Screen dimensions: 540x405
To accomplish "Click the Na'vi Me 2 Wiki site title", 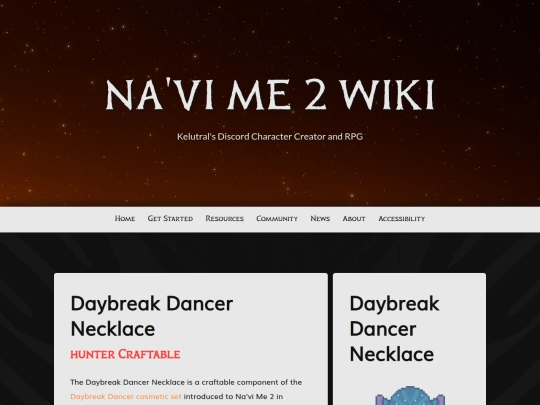I will [x=270, y=95].
